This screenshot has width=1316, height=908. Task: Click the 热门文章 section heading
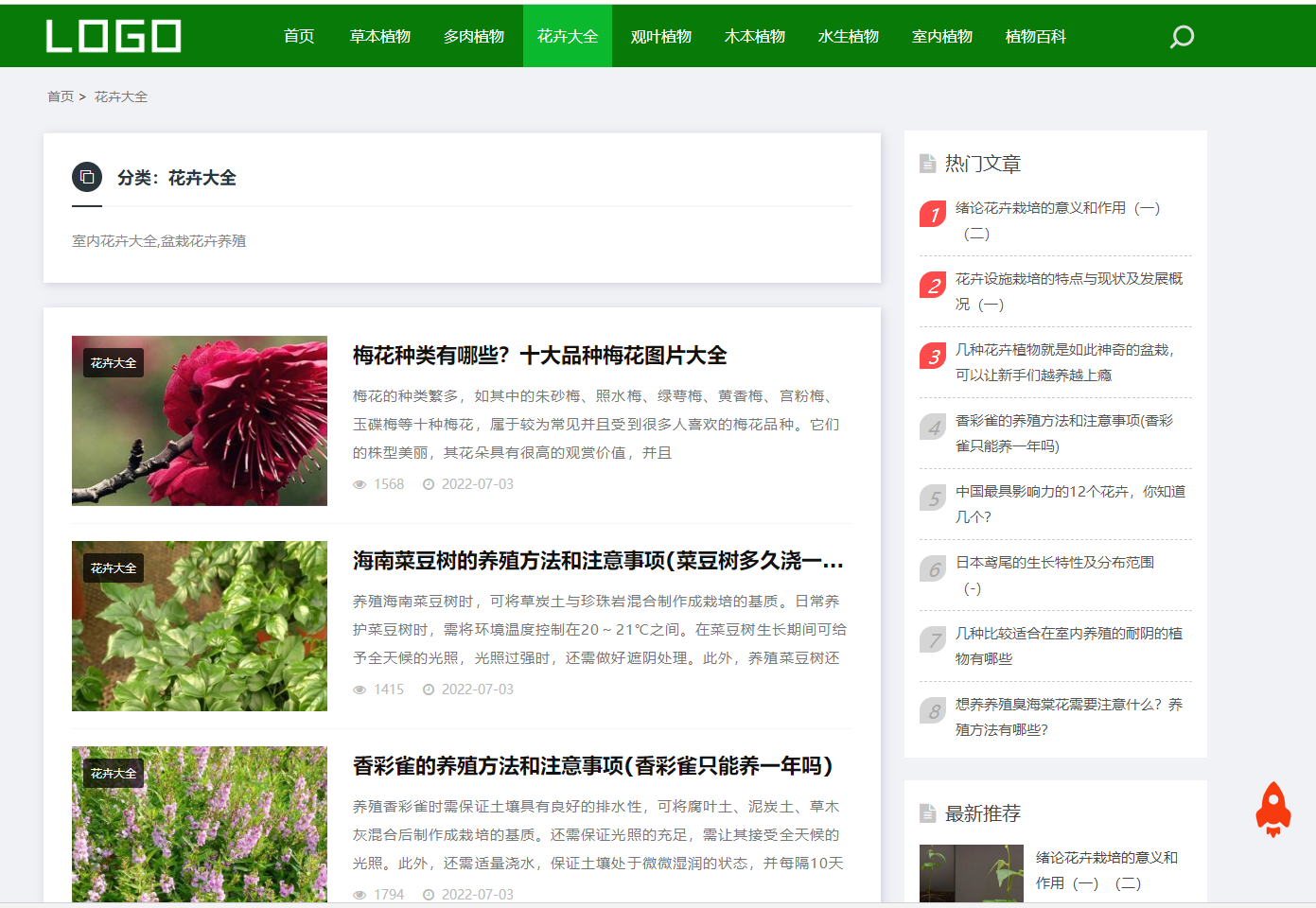(x=983, y=164)
